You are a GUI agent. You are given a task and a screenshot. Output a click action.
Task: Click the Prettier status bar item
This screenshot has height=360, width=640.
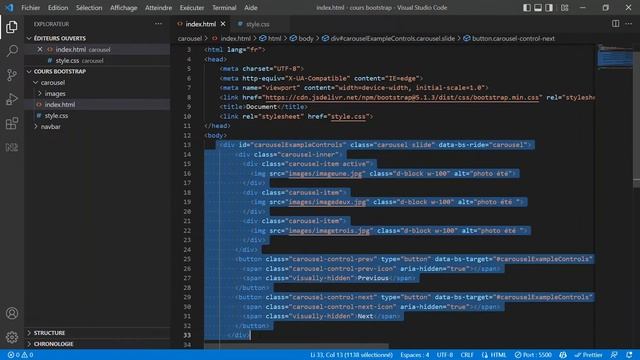coord(589,355)
